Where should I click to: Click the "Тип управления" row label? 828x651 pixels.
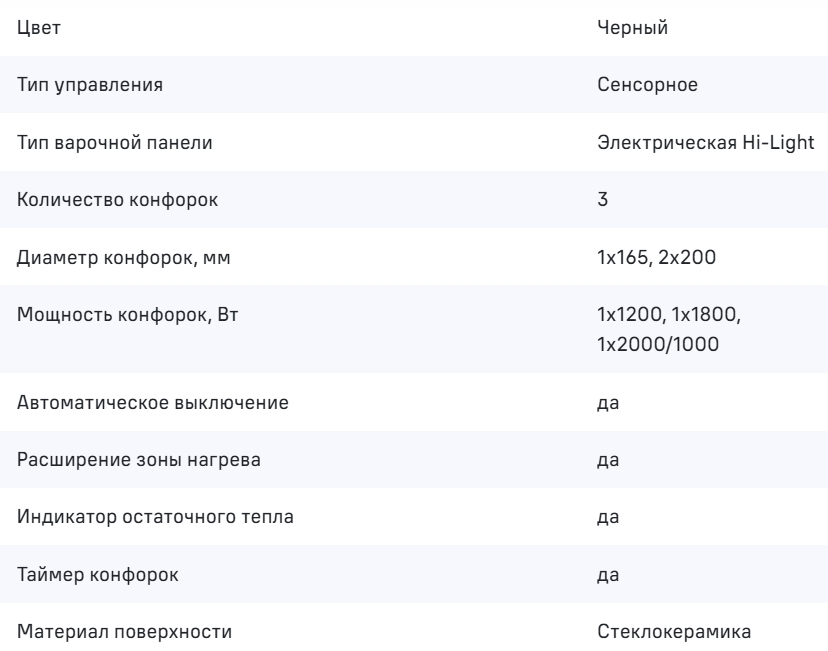coord(91,86)
